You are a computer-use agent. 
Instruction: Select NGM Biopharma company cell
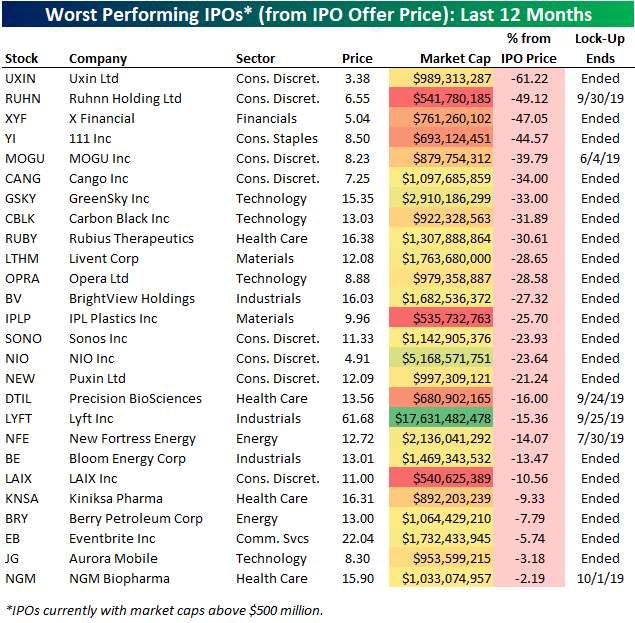tap(119, 579)
